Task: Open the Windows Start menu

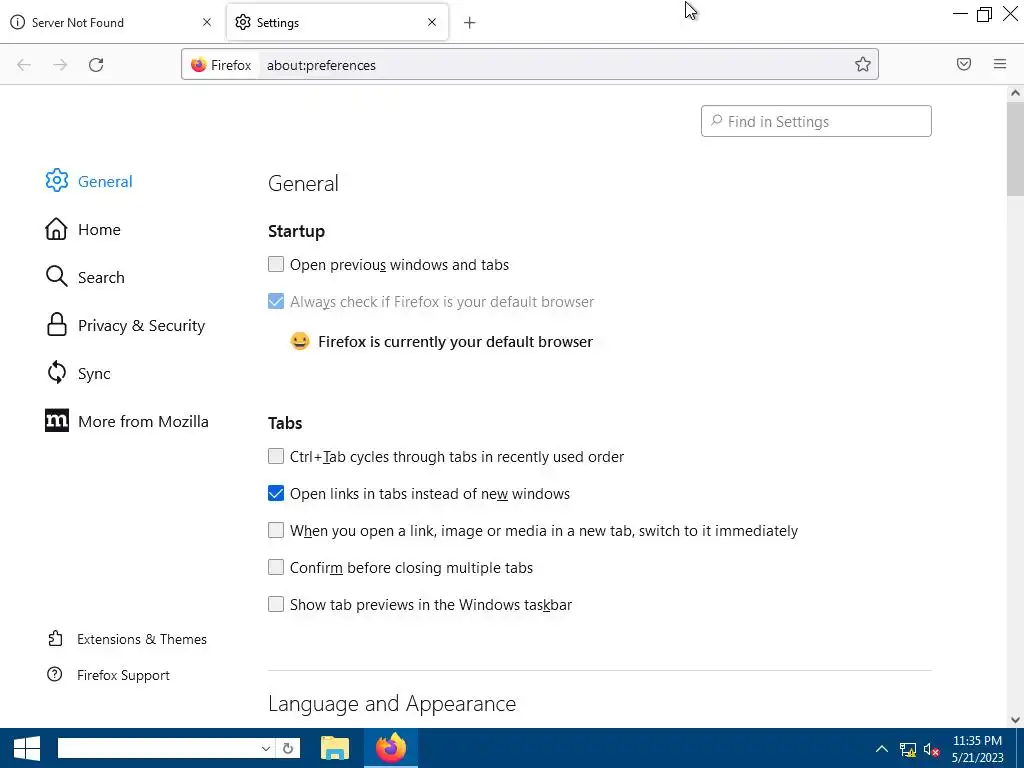Action: (x=27, y=748)
